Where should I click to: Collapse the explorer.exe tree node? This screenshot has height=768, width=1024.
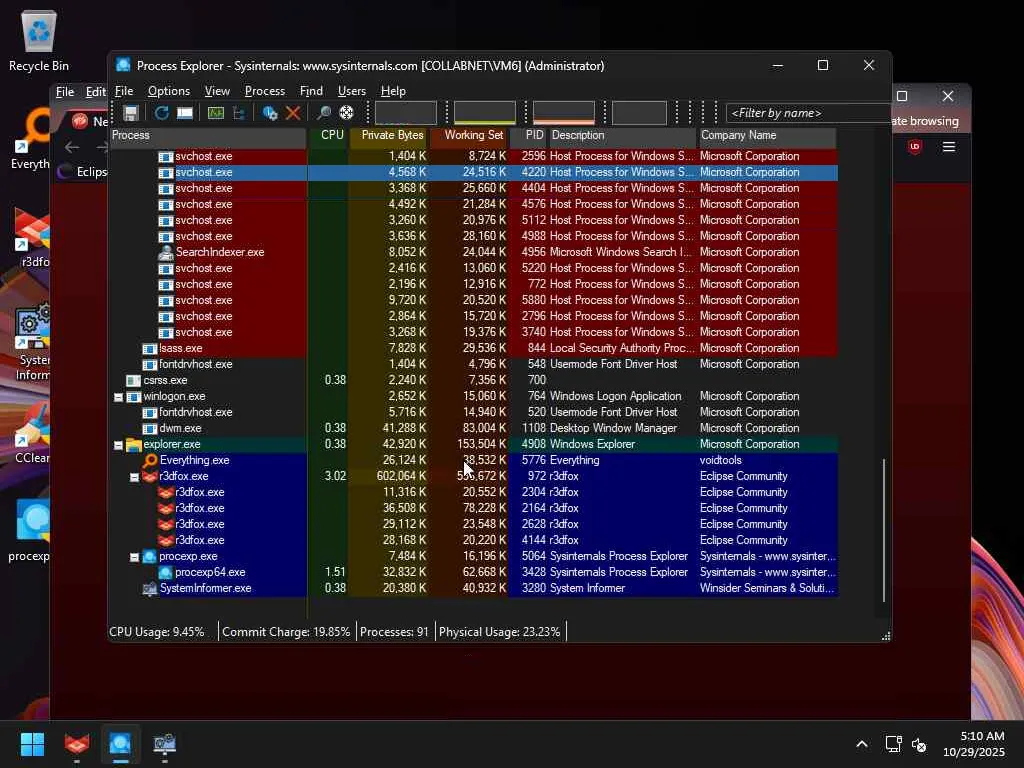[x=118, y=445]
